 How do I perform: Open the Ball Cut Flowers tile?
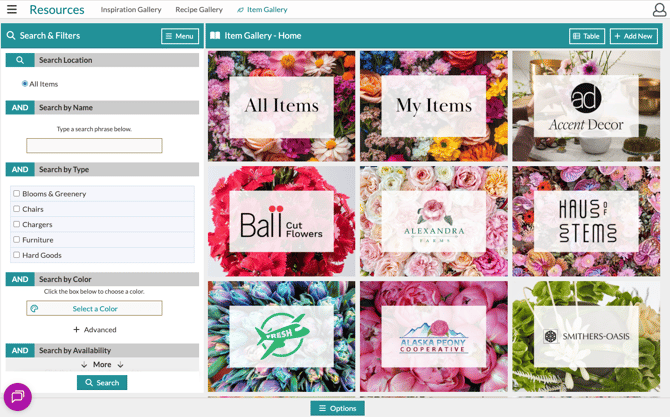point(281,221)
